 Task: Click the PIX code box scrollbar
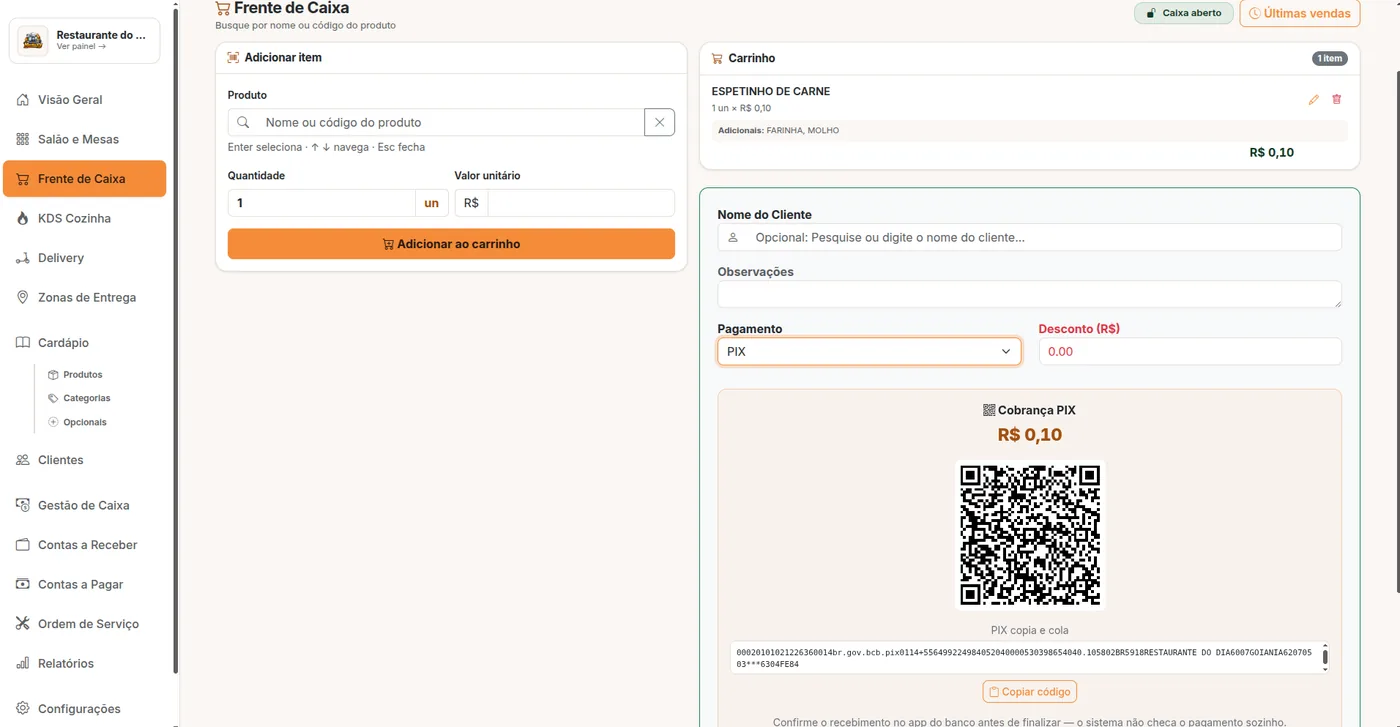coord(1325,658)
